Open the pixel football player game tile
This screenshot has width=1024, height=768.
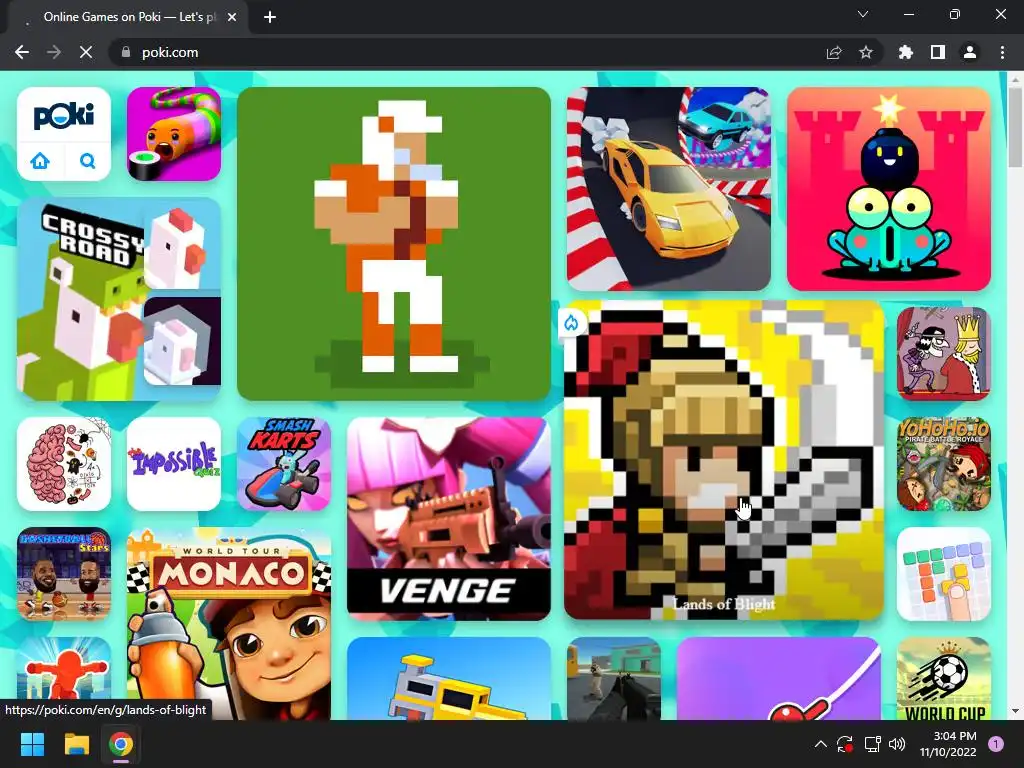[x=394, y=244]
